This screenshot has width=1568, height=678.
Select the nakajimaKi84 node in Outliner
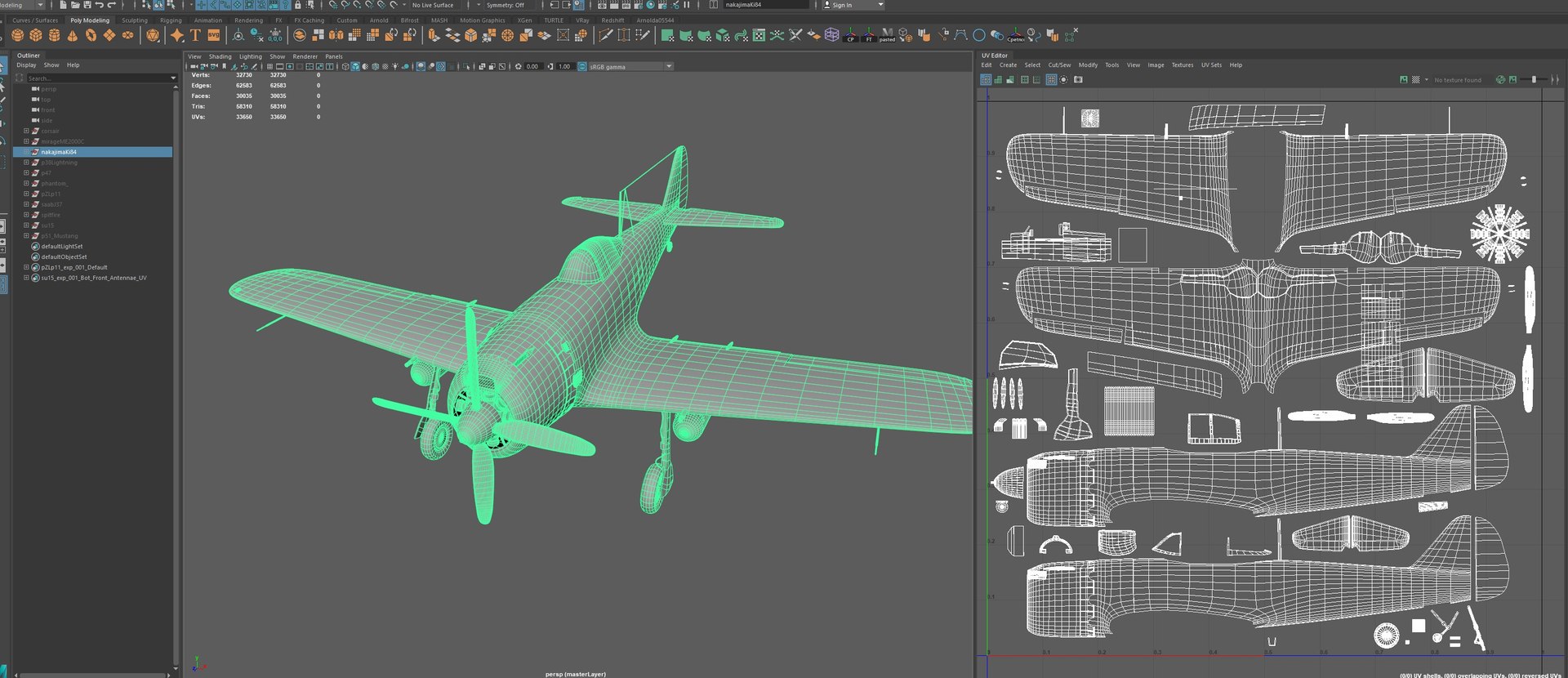click(92, 152)
